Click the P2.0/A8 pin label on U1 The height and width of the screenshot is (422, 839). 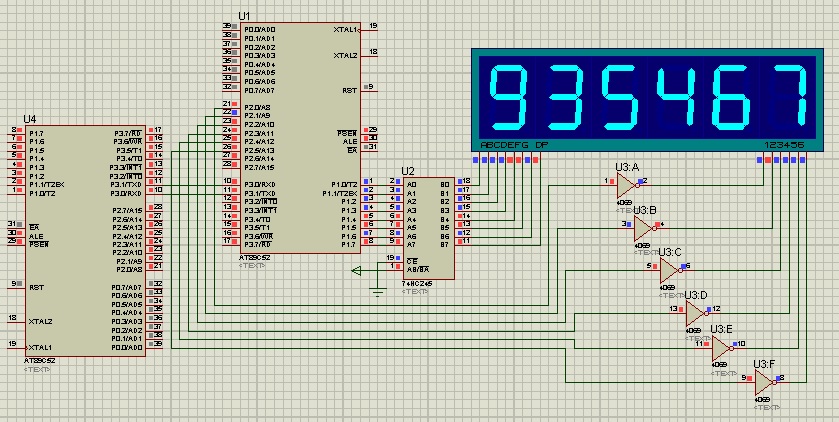pyautogui.click(x=257, y=107)
